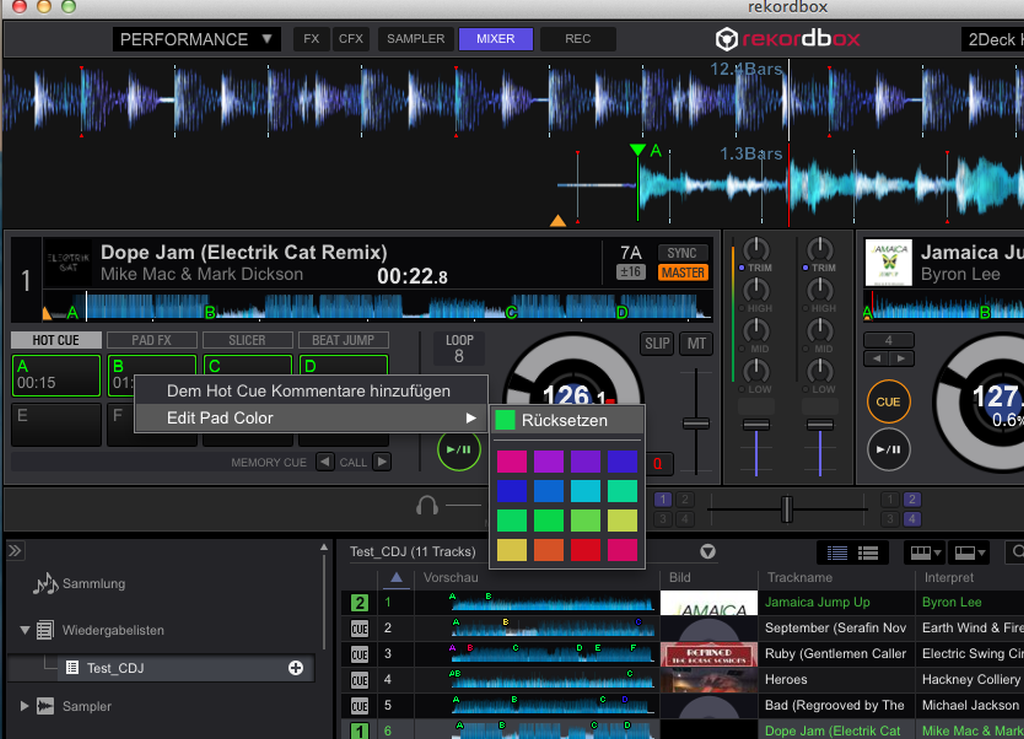1024x739 pixels.
Task: Add a track via the Test_CDJ plus icon
Action: pos(295,668)
